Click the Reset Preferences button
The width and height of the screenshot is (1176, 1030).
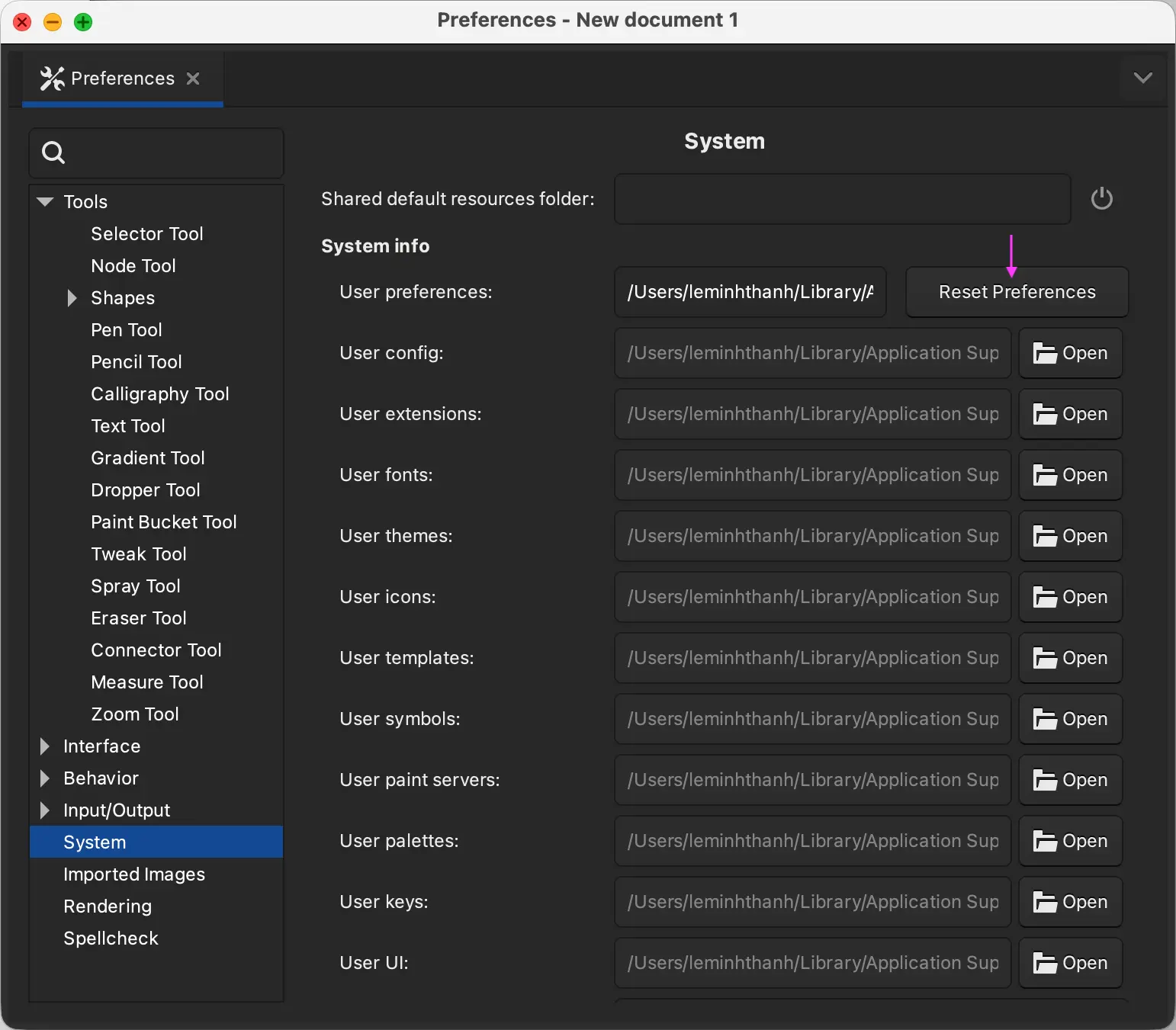(x=1017, y=292)
